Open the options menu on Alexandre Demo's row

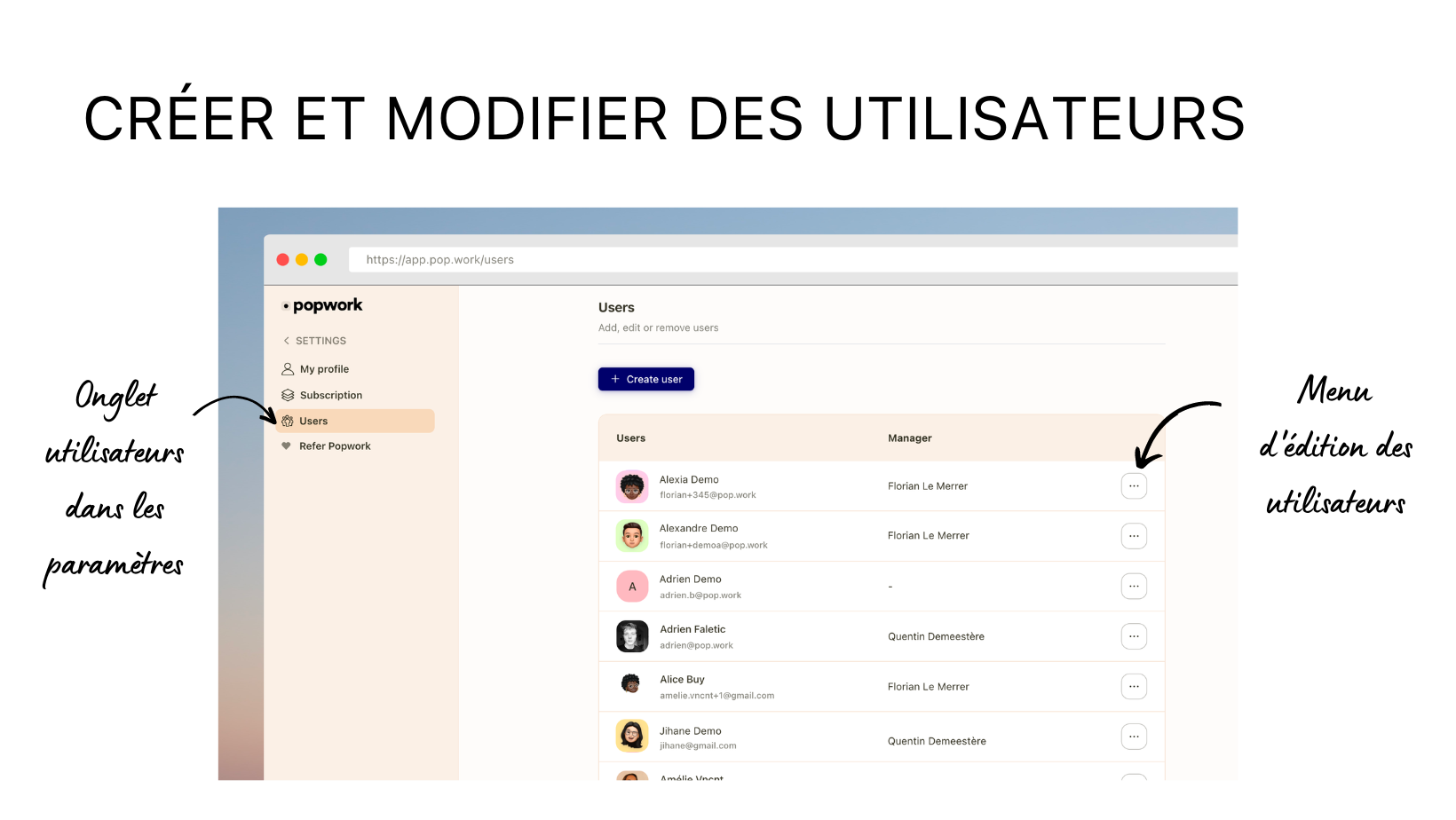click(x=1134, y=535)
